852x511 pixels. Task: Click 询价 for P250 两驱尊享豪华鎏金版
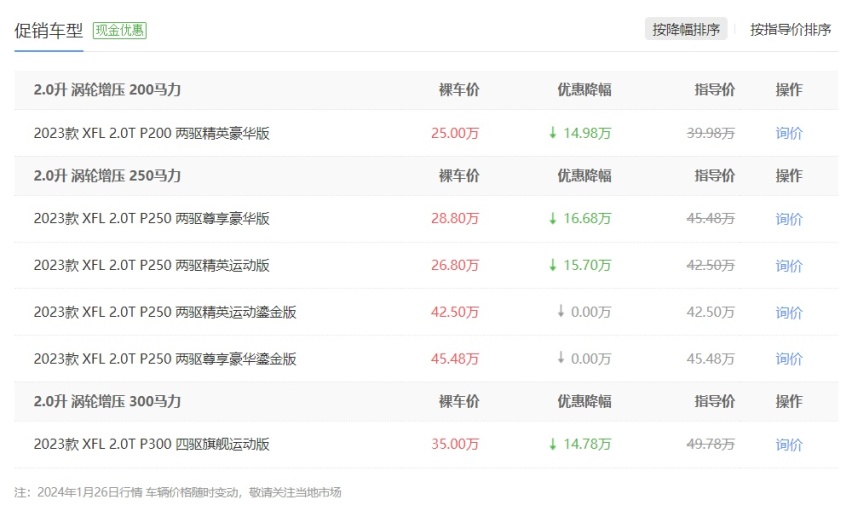tap(789, 359)
